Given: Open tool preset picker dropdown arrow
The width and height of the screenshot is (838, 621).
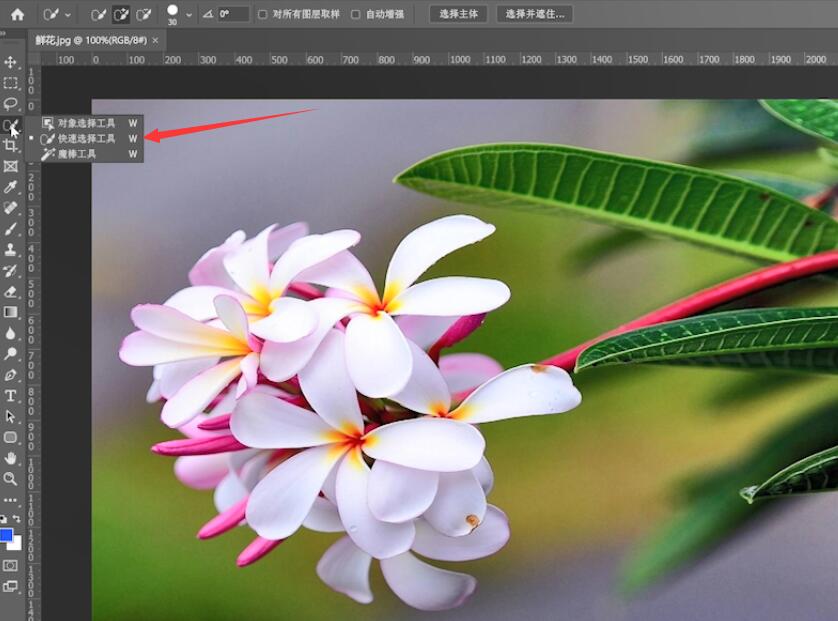Looking at the screenshot, I should [68, 15].
